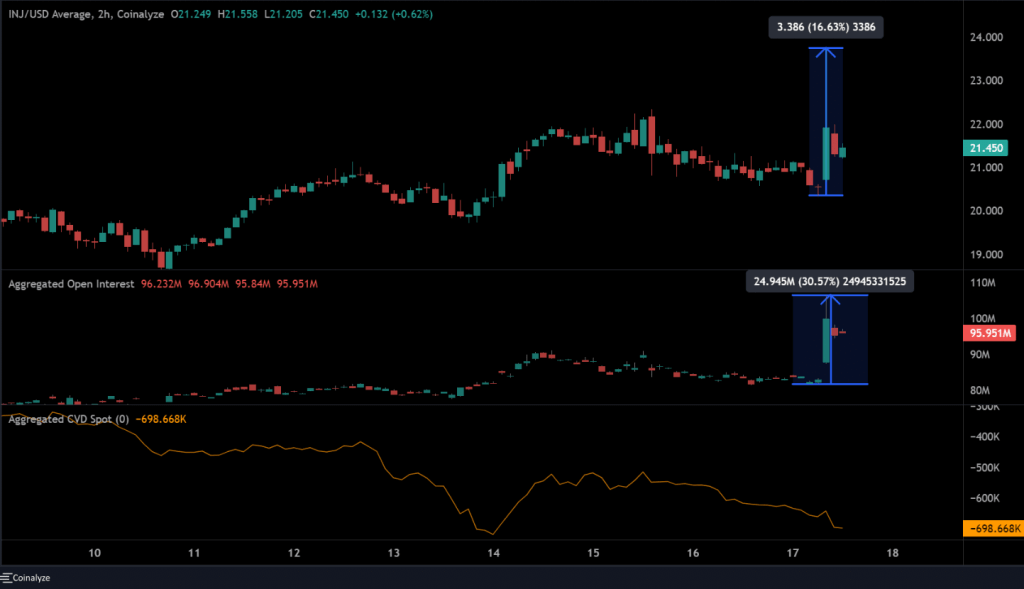Click date 11 on the time axis
Image resolution: width=1024 pixels, height=589 pixels.
pos(194,553)
